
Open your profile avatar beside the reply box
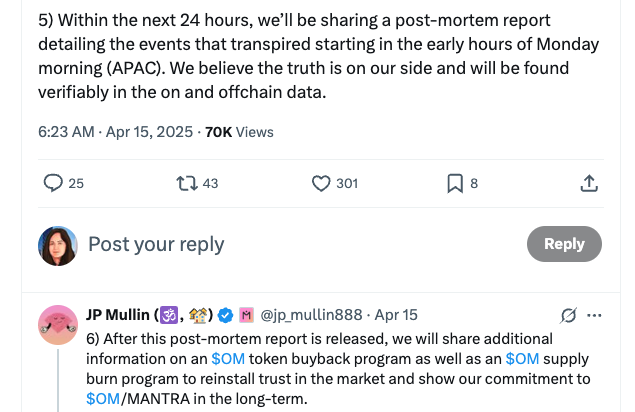(58, 245)
